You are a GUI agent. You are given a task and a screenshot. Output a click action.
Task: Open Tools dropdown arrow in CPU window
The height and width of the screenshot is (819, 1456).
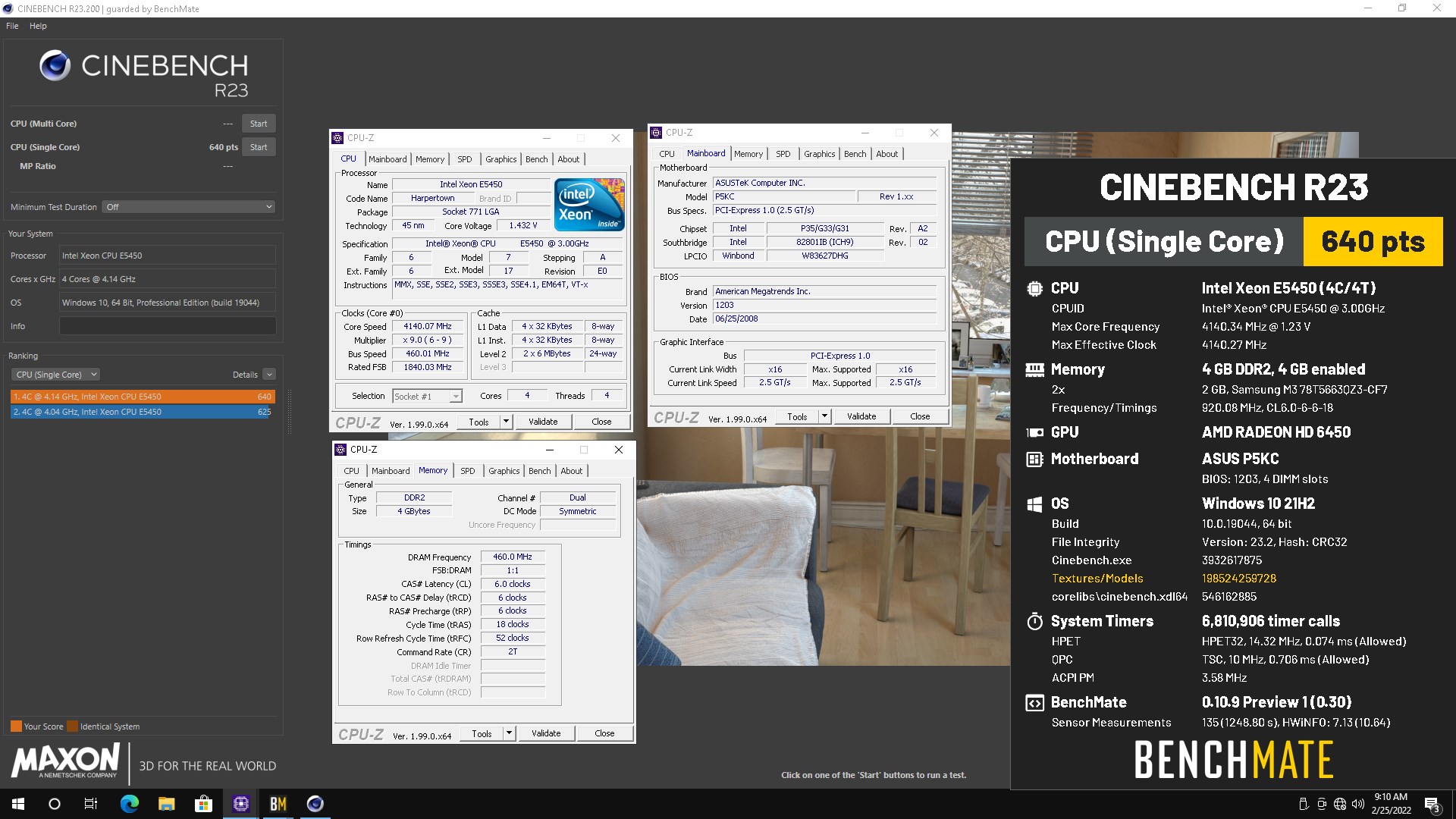tap(507, 422)
